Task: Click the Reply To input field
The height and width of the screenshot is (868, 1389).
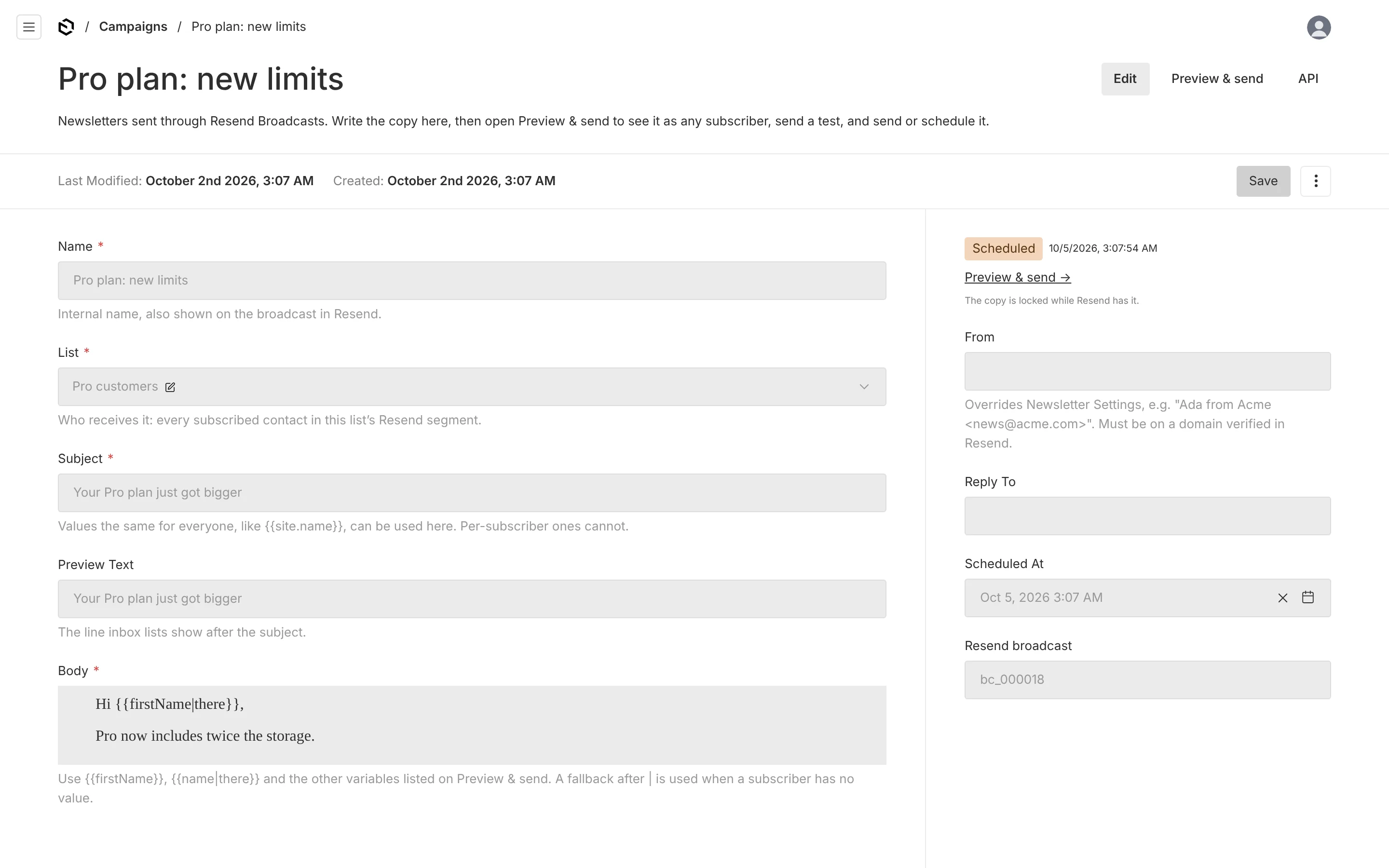Action: point(1147,516)
